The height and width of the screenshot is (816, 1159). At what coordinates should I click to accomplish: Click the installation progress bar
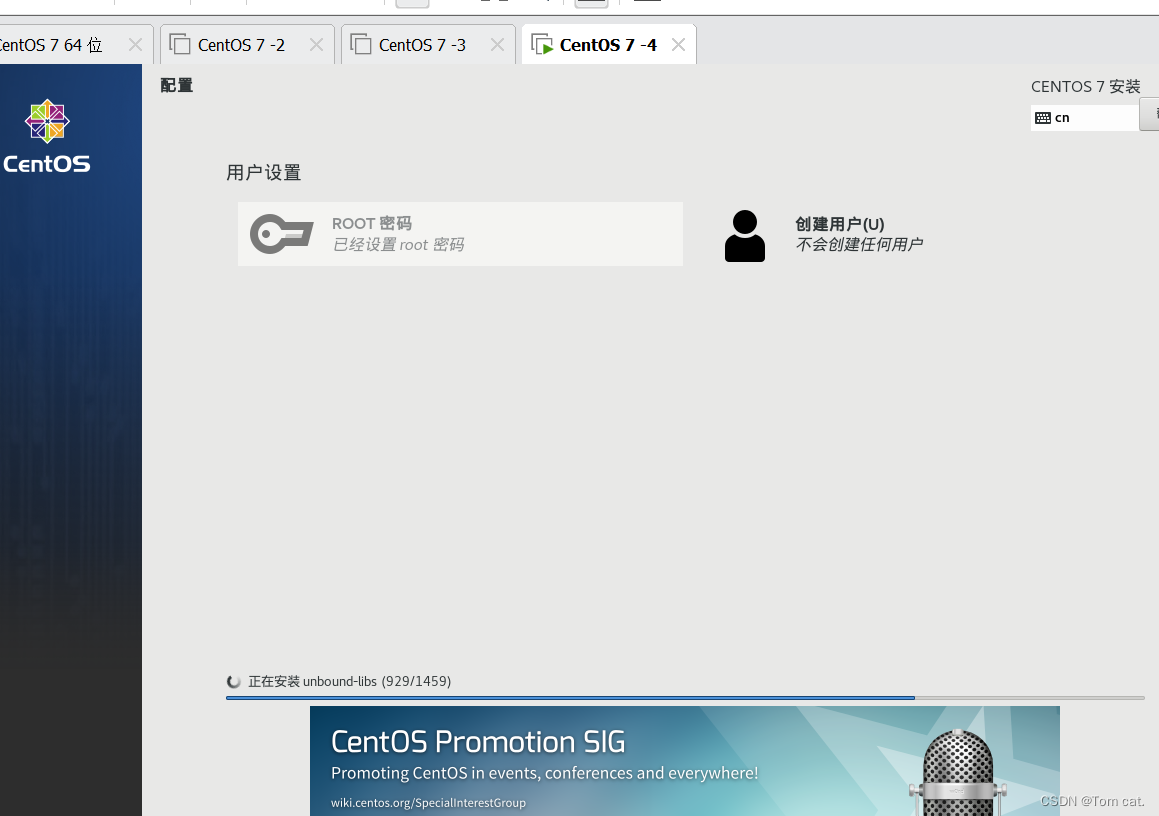(685, 698)
